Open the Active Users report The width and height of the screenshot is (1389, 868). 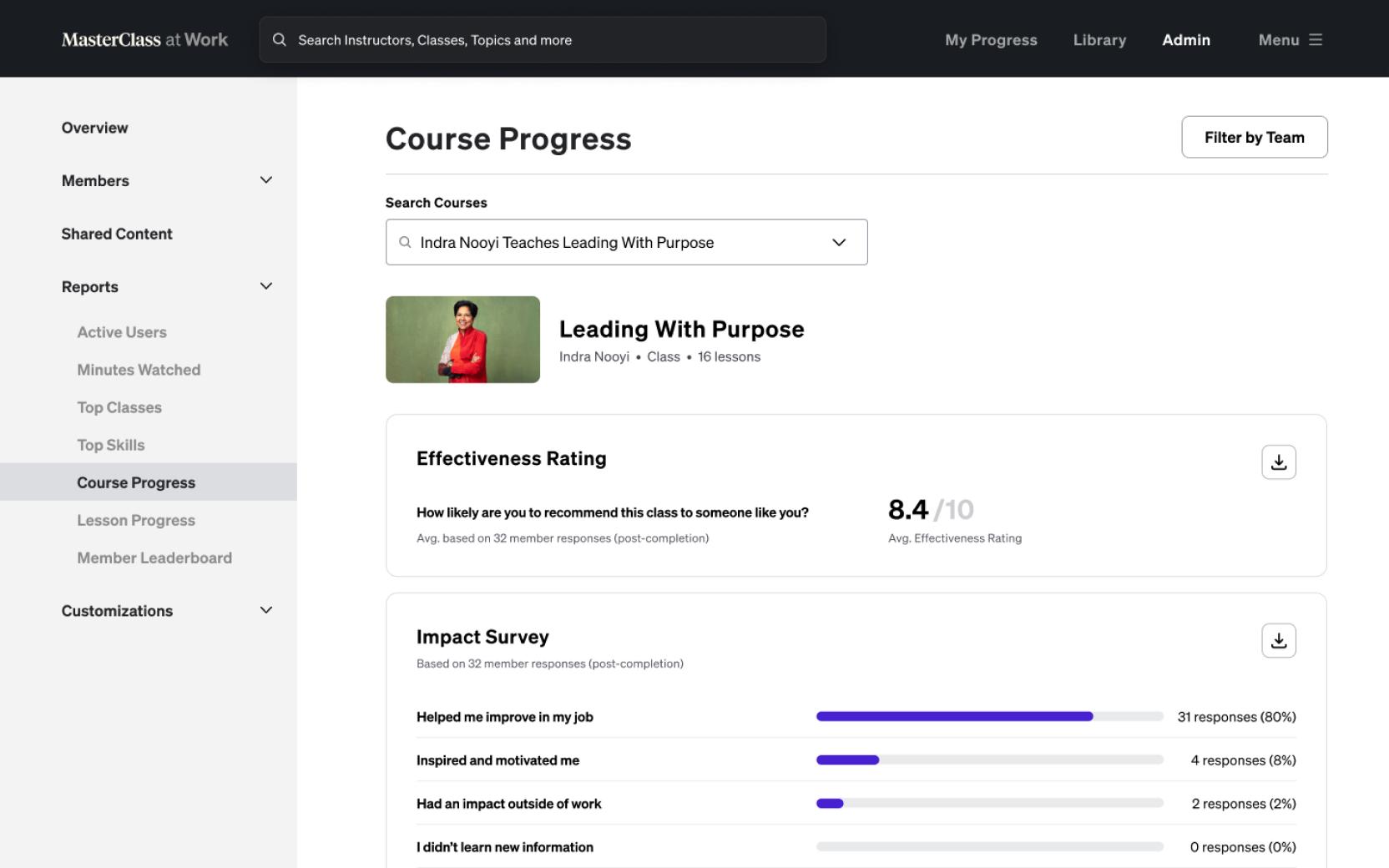122,332
